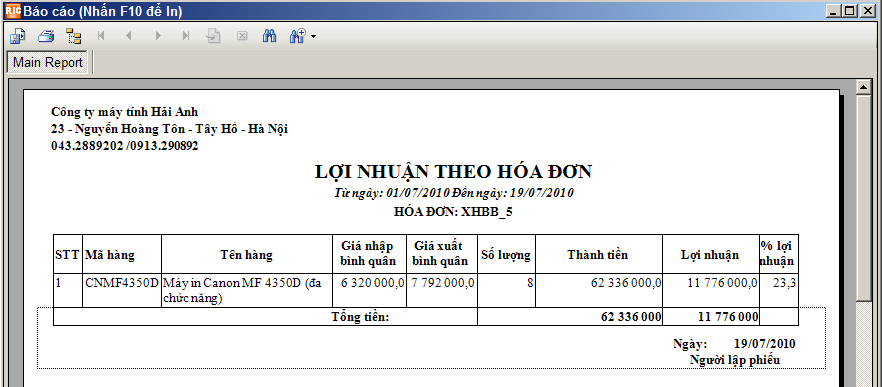
Task: Click address line 23 - Nguyễn Hoàng Tôn
Action: tap(169, 129)
